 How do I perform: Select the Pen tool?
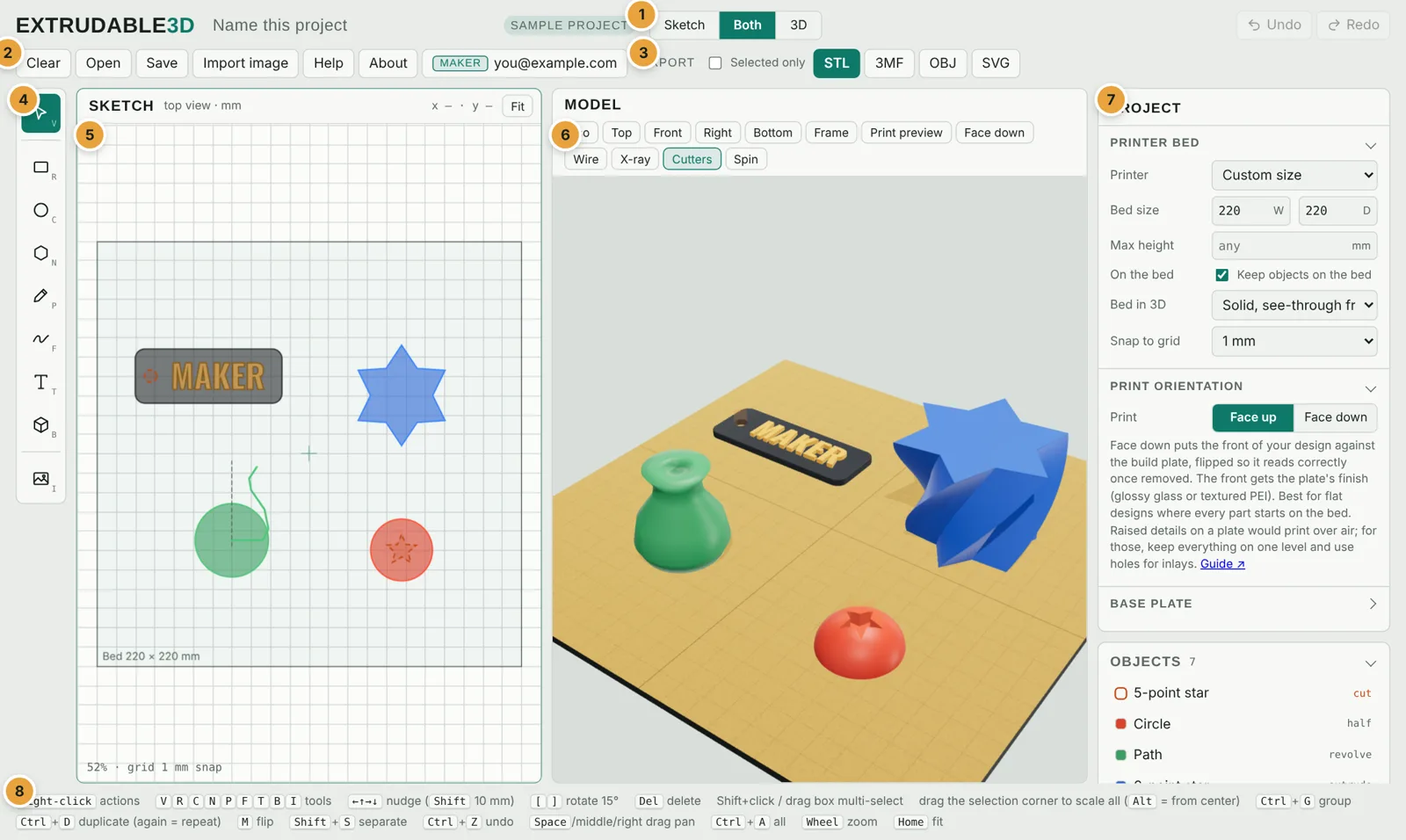tap(41, 296)
